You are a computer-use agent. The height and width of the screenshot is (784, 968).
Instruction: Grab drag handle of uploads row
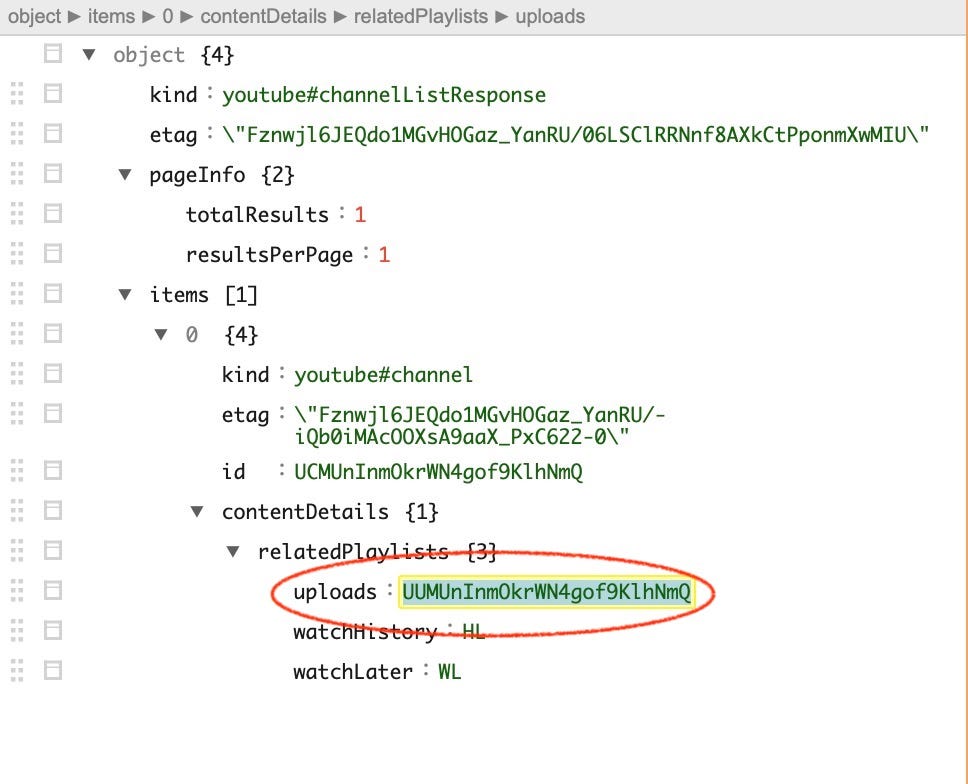(x=17, y=590)
